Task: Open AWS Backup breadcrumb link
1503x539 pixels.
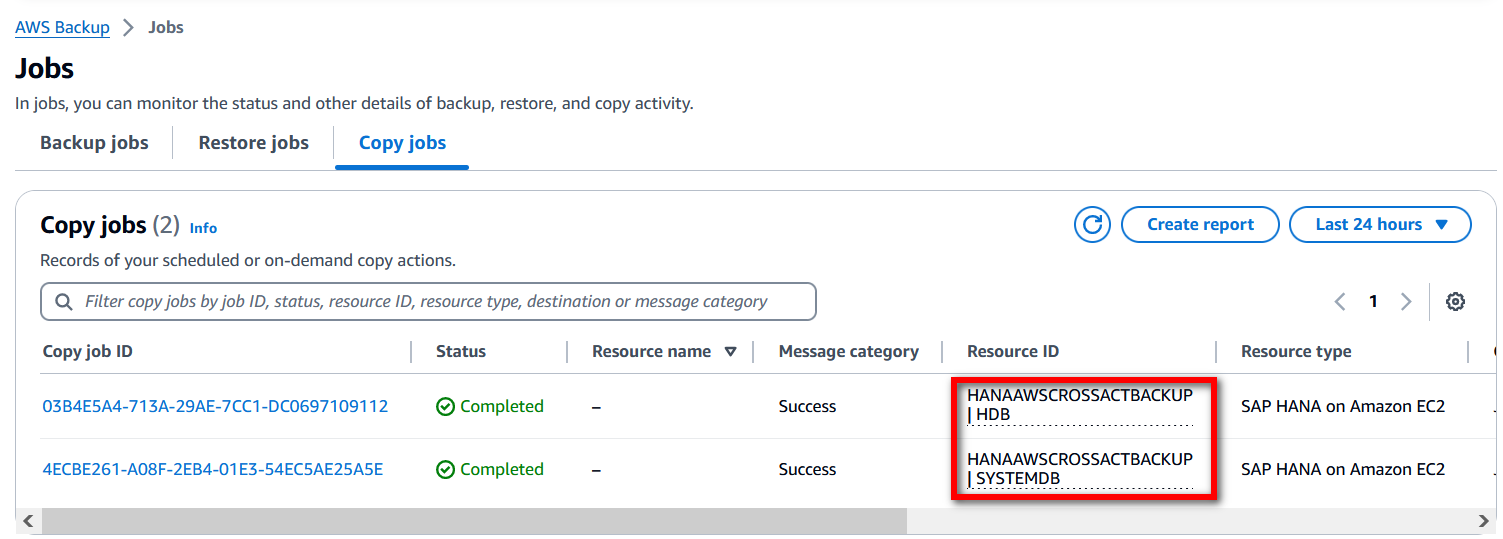Action: [62, 27]
